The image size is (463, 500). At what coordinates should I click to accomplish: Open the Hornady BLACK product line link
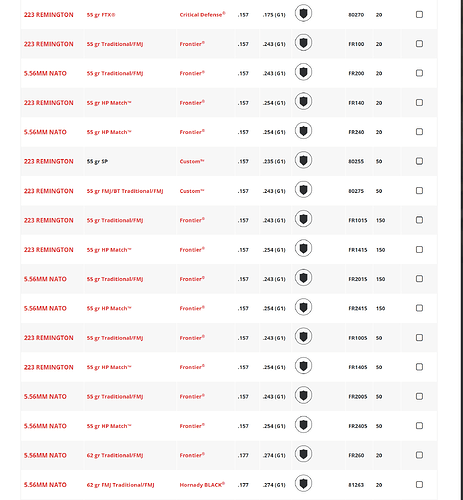[x=202, y=485]
